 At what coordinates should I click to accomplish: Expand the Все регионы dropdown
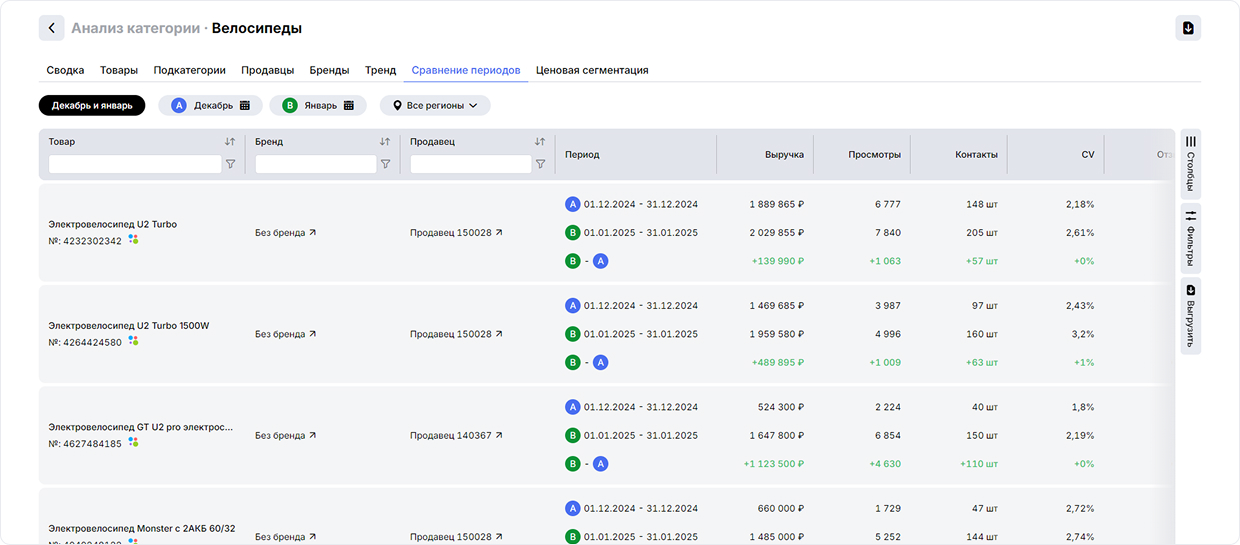click(x=435, y=105)
